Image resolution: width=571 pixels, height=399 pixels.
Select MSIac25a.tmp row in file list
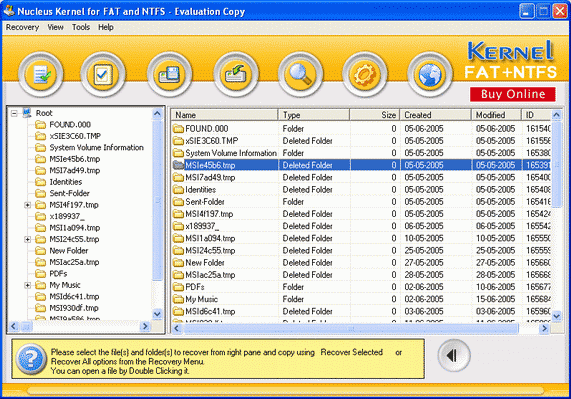[x=361, y=275]
